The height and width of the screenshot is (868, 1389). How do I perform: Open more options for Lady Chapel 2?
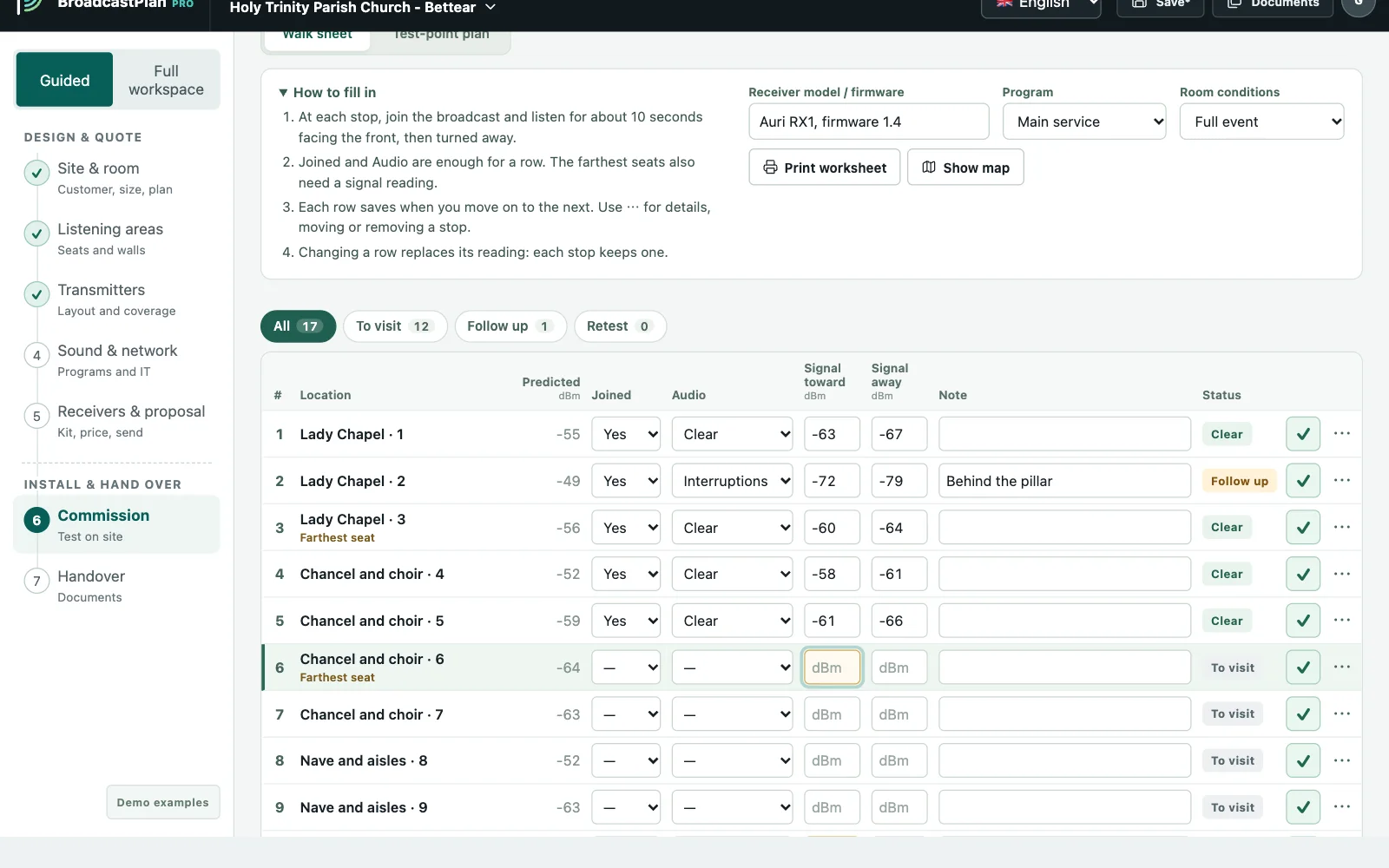1341,480
